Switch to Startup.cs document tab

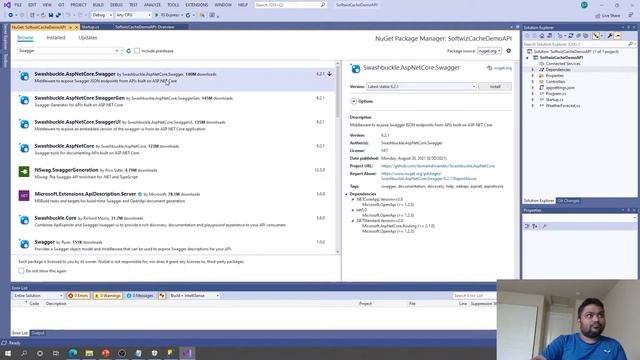pyautogui.click(x=90, y=27)
